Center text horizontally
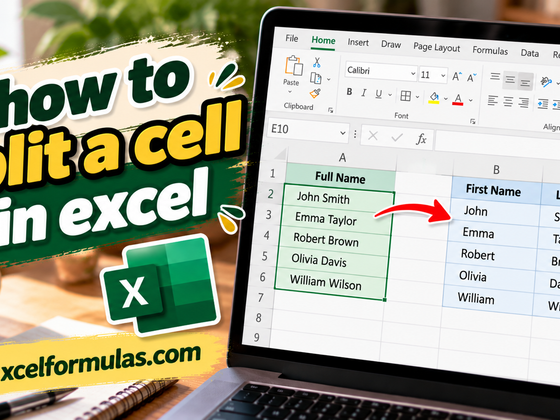560x420 pixels. click(x=508, y=102)
